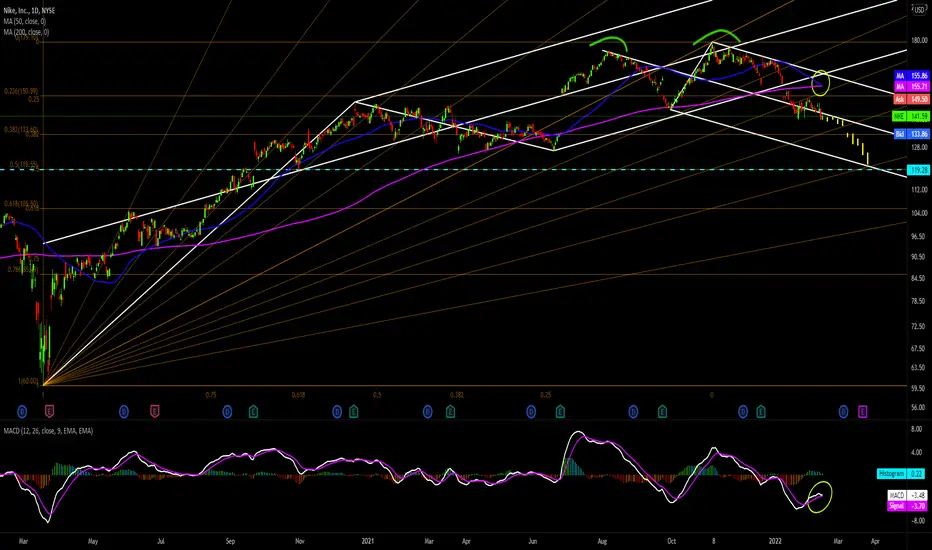This screenshot has height=550, width=932.
Task: Click the 72.50 price axis label
Action: coord(919,326)
